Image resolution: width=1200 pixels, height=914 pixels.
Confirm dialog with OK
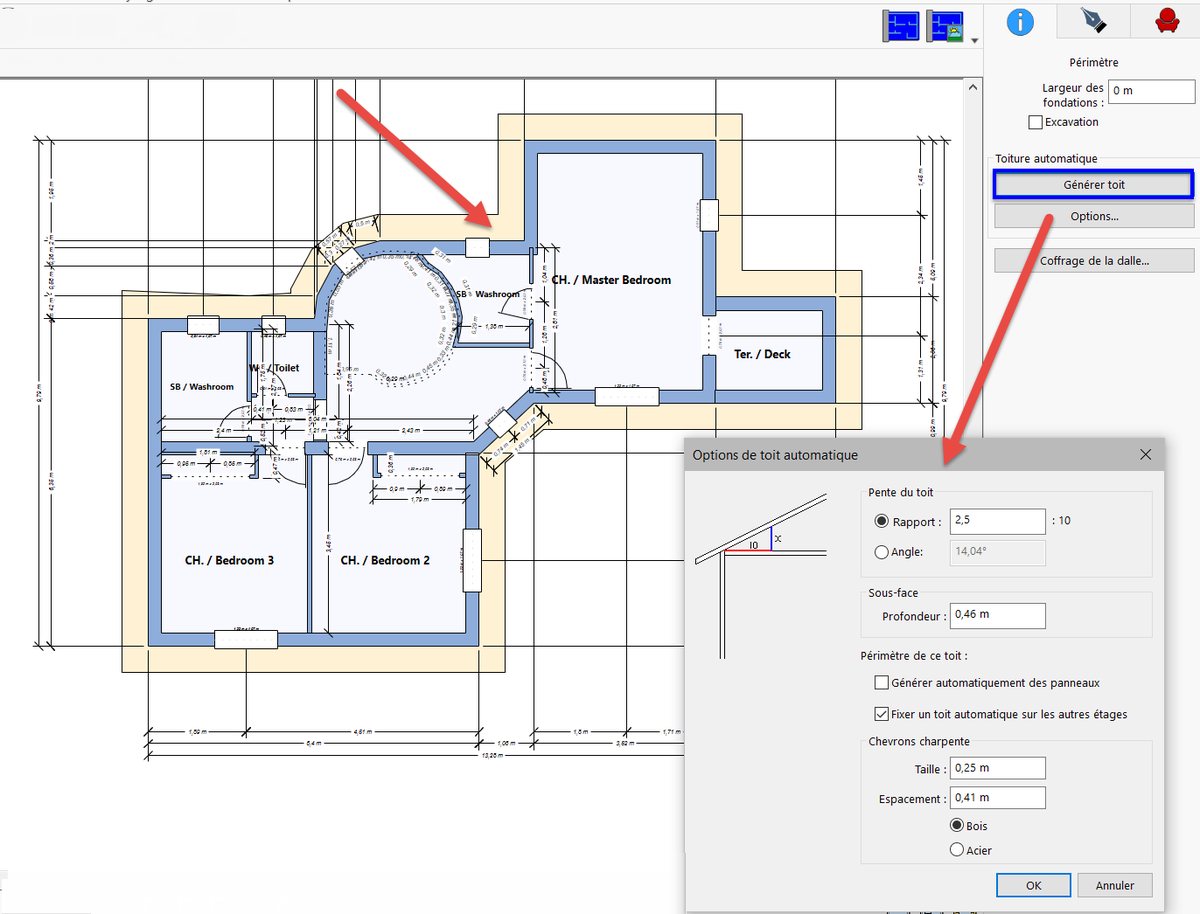(1034, 885)
